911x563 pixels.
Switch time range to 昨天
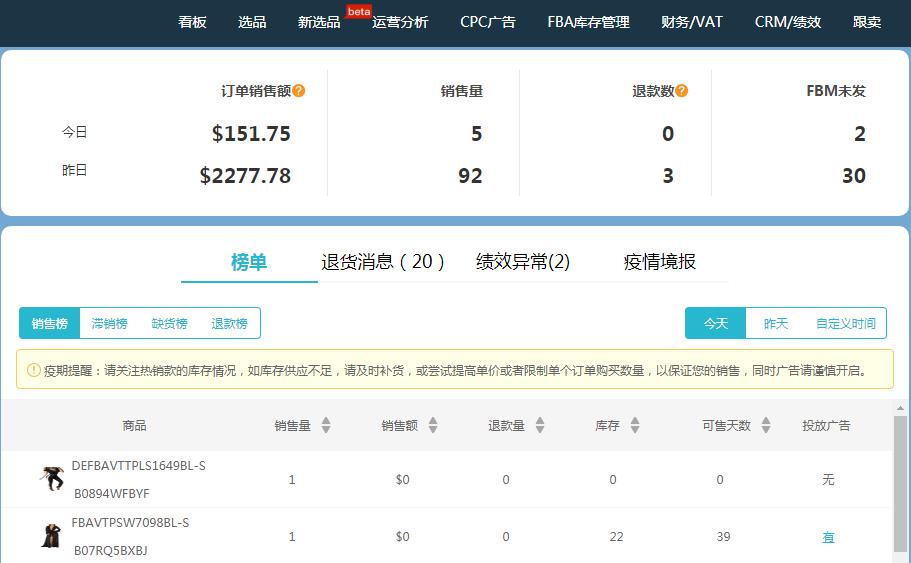click(776, 323)
